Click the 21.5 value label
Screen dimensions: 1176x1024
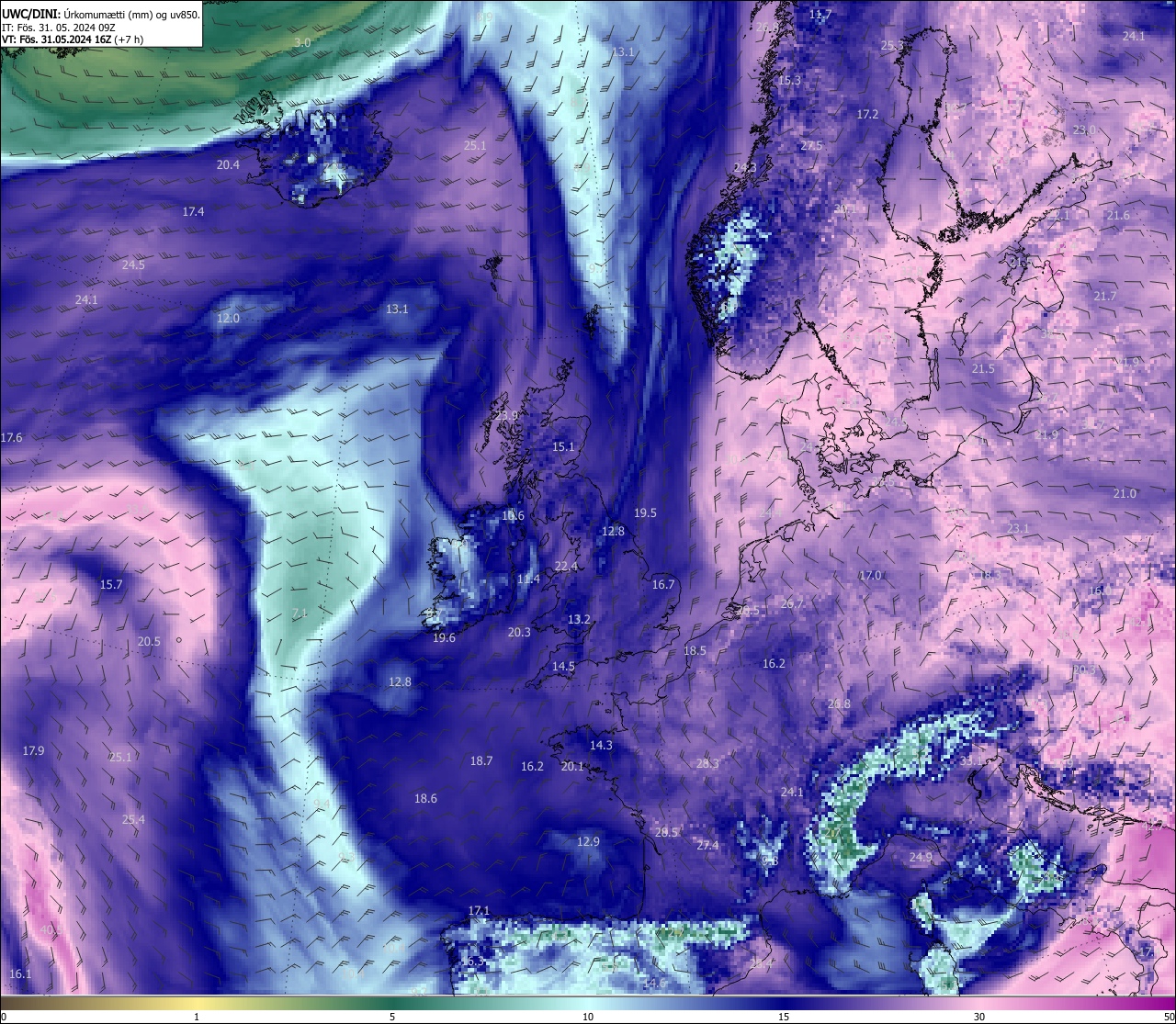click(983, 369)
